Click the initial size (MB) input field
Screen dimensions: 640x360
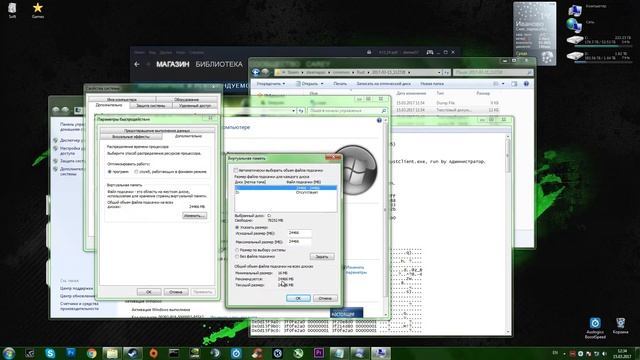pyautogui.click(x=300, y=233)
